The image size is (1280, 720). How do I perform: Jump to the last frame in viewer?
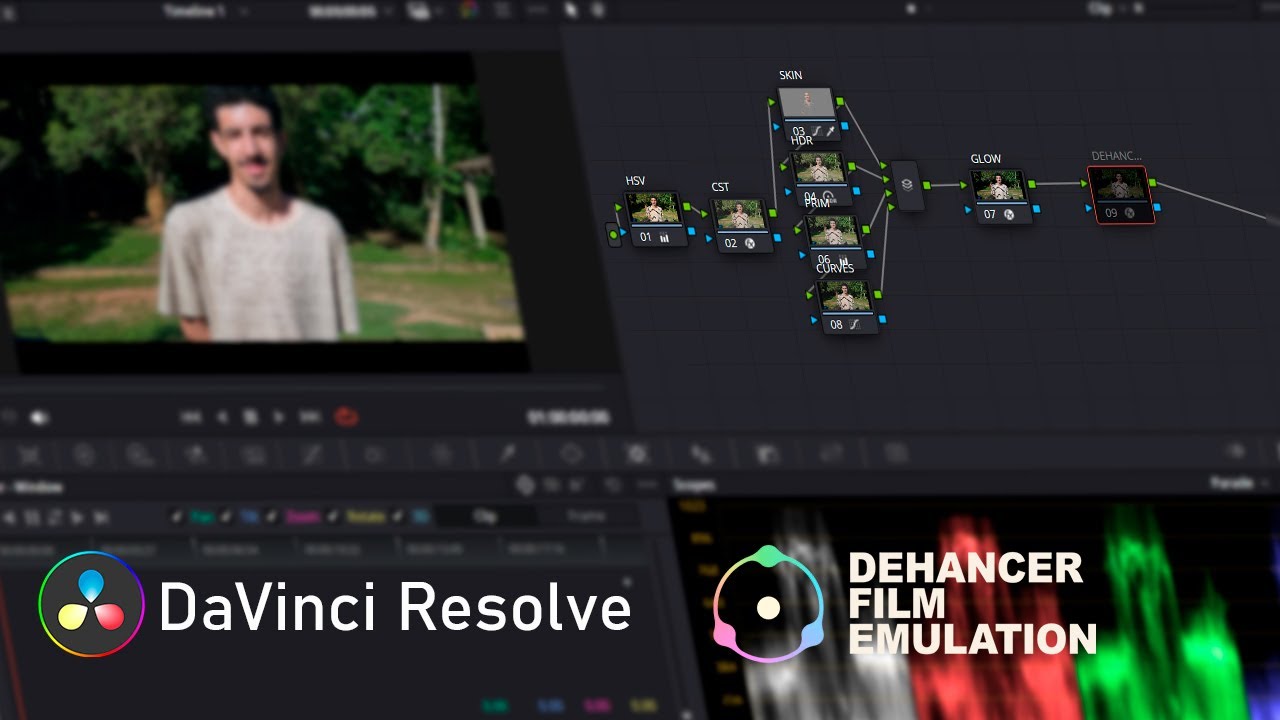[x=310, y=417]
